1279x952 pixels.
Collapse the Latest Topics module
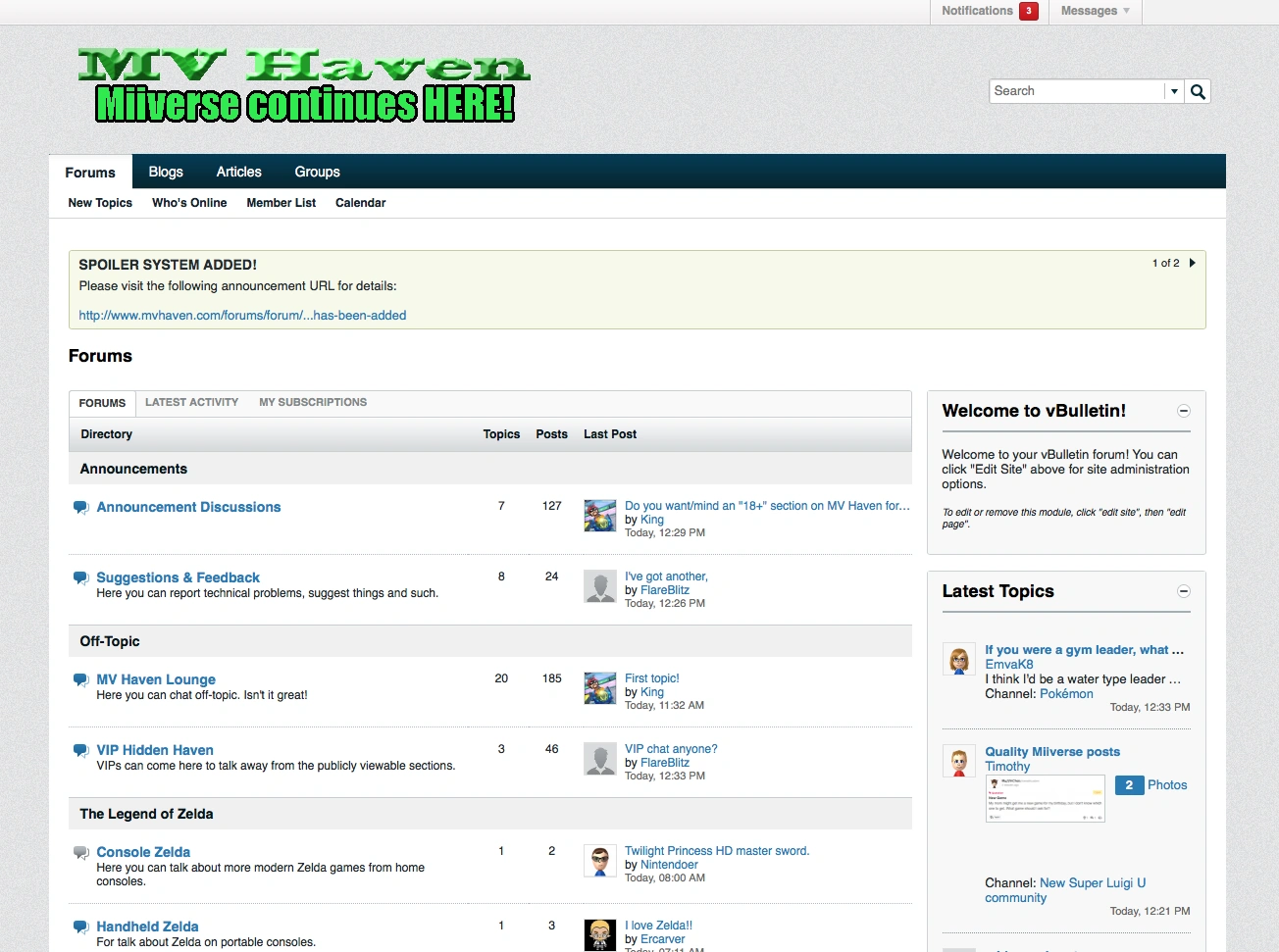(1184, 591)
